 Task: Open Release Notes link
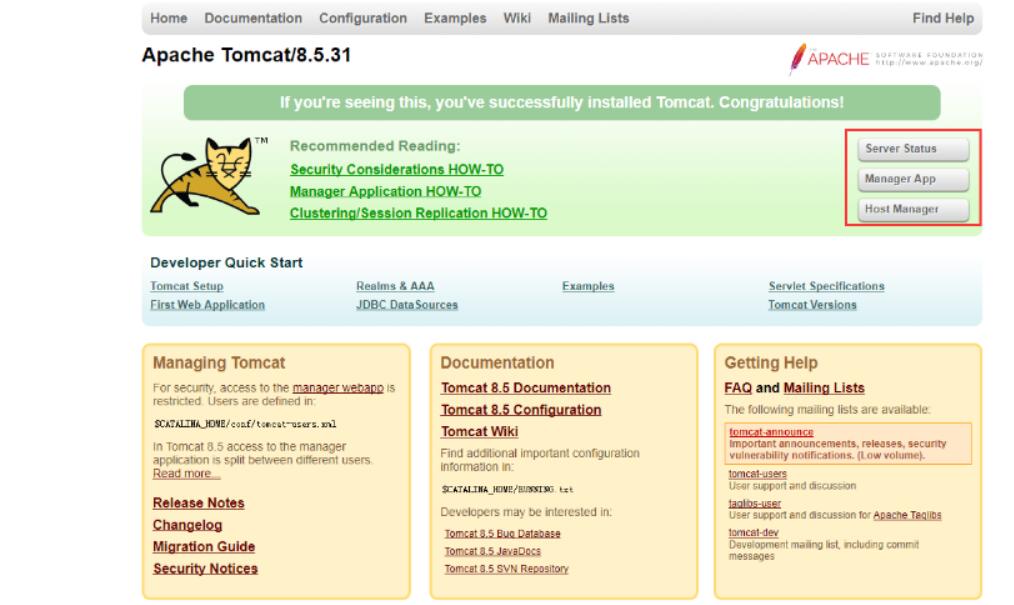click(x=199, y=503)
